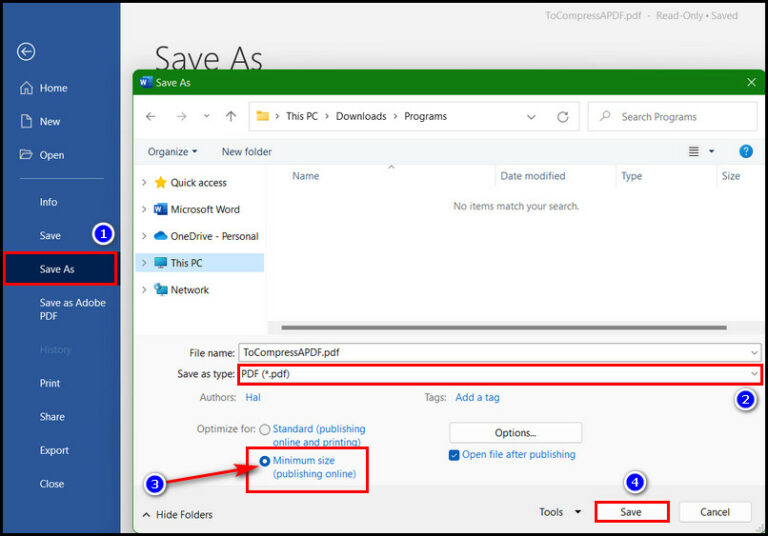Click the File name input field
Screen dimensions: 768x536
pos(493,352)
